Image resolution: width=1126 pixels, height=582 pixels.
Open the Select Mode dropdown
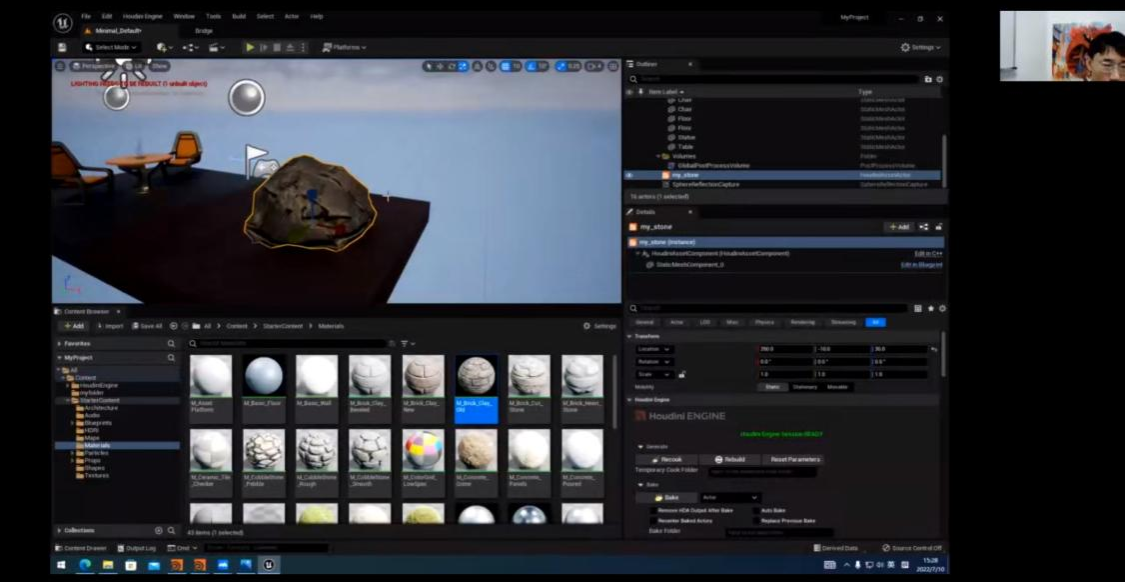(111, 47)
